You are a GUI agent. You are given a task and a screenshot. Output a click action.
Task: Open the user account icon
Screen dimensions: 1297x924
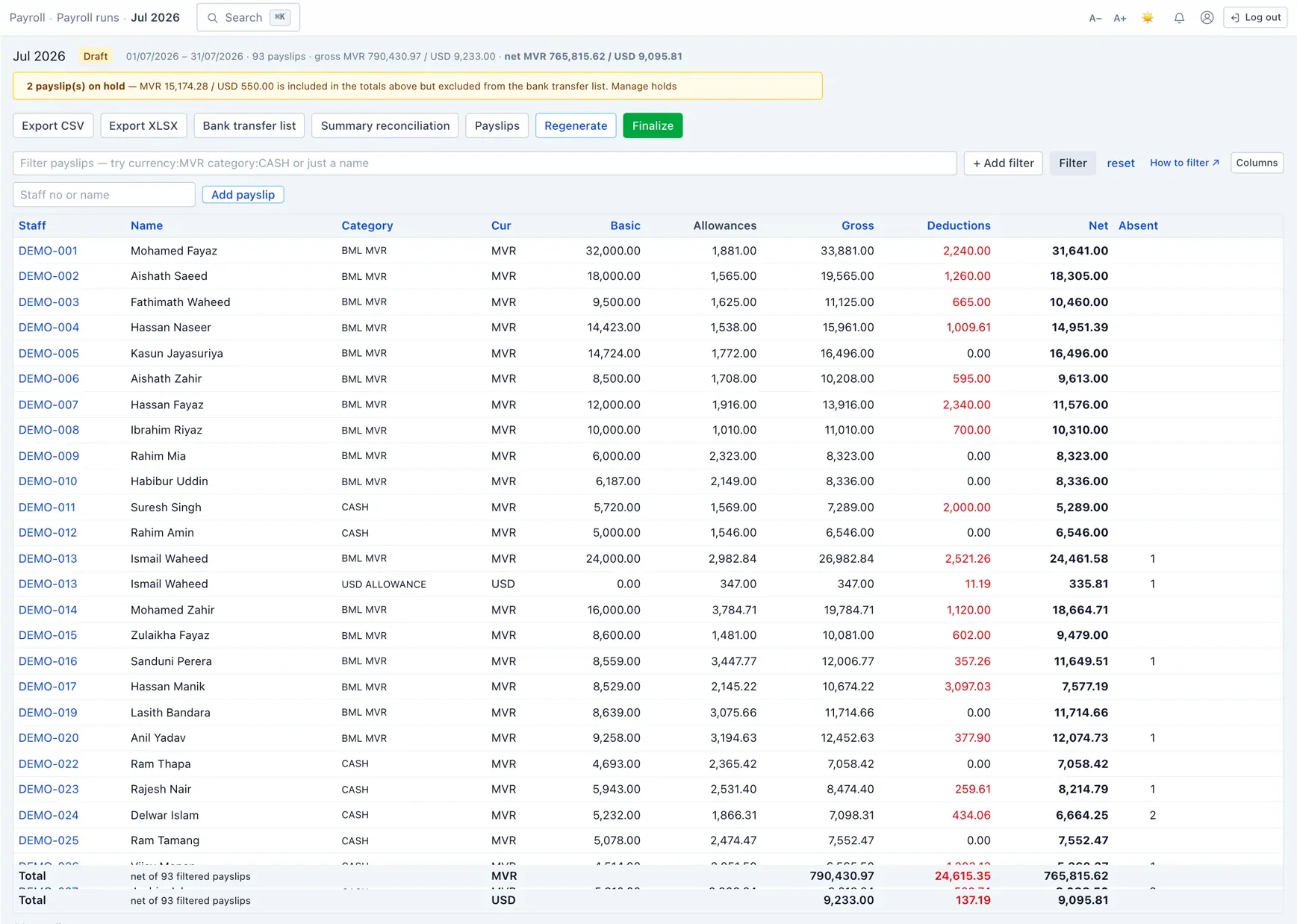1207,18
